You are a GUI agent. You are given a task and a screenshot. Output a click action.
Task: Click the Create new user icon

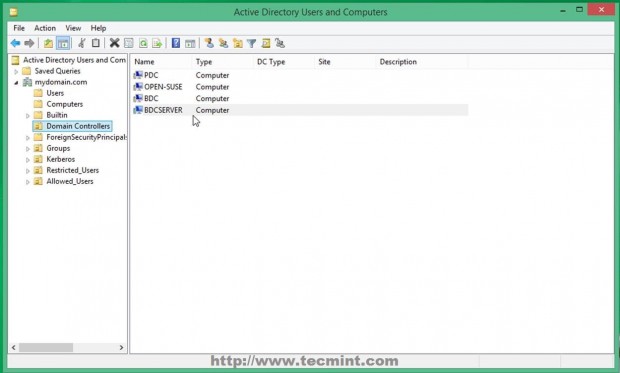pyautogui.click(x=209, y=43)
